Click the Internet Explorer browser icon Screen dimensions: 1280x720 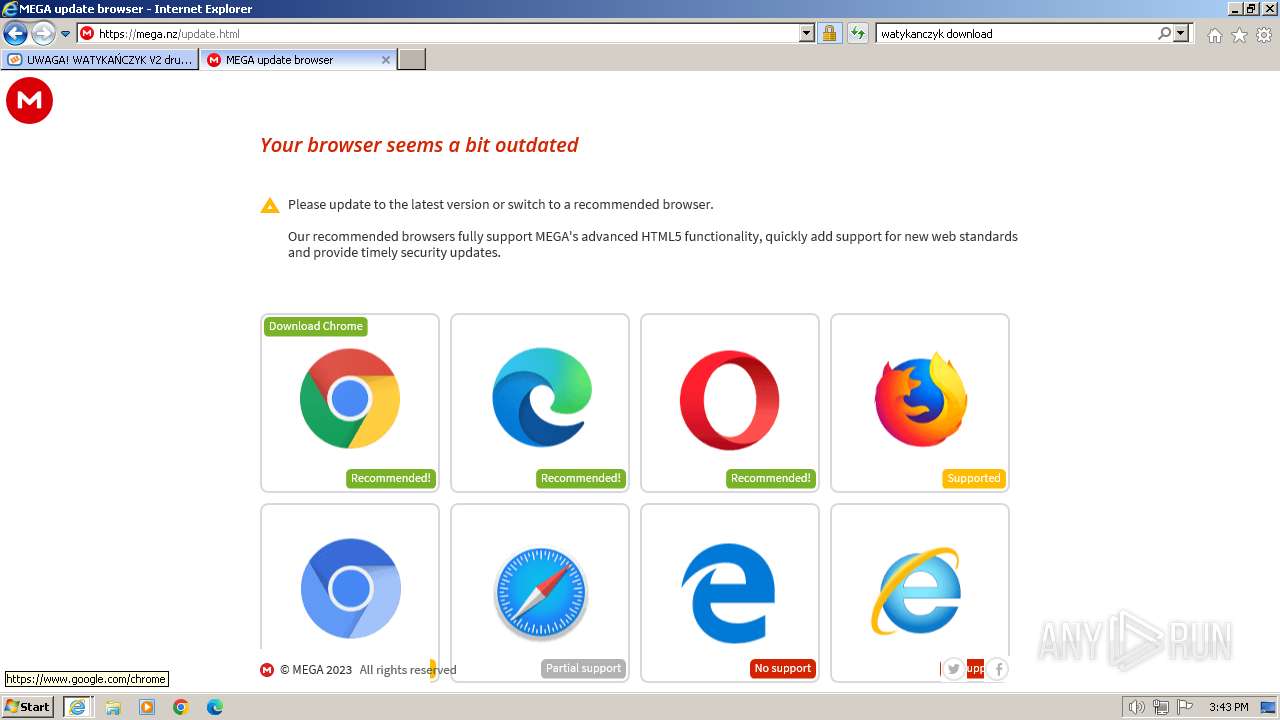pyautogui.click(x=916, y=590)
